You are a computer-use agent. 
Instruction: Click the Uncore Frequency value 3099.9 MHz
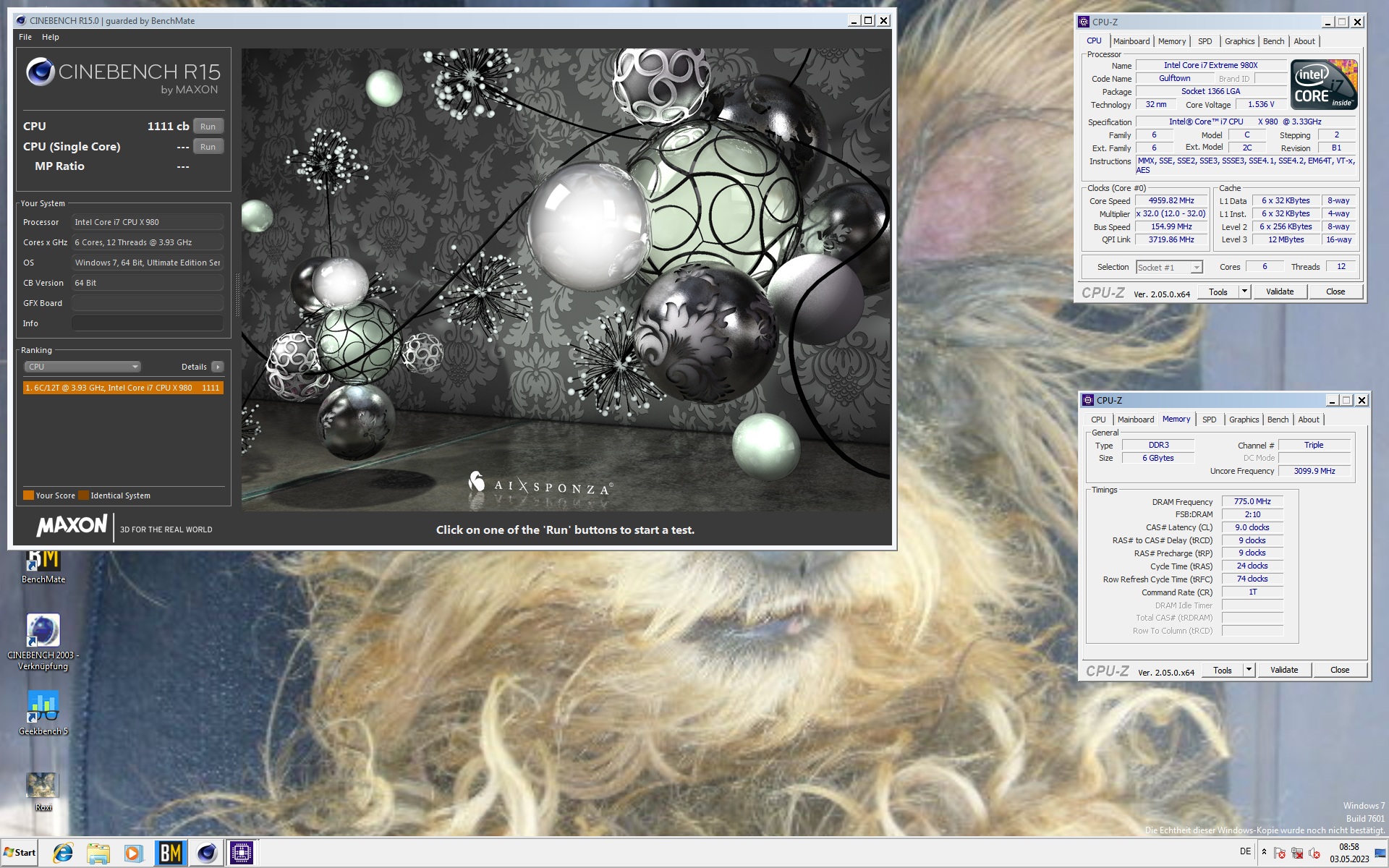click(x=1314, y=471)
